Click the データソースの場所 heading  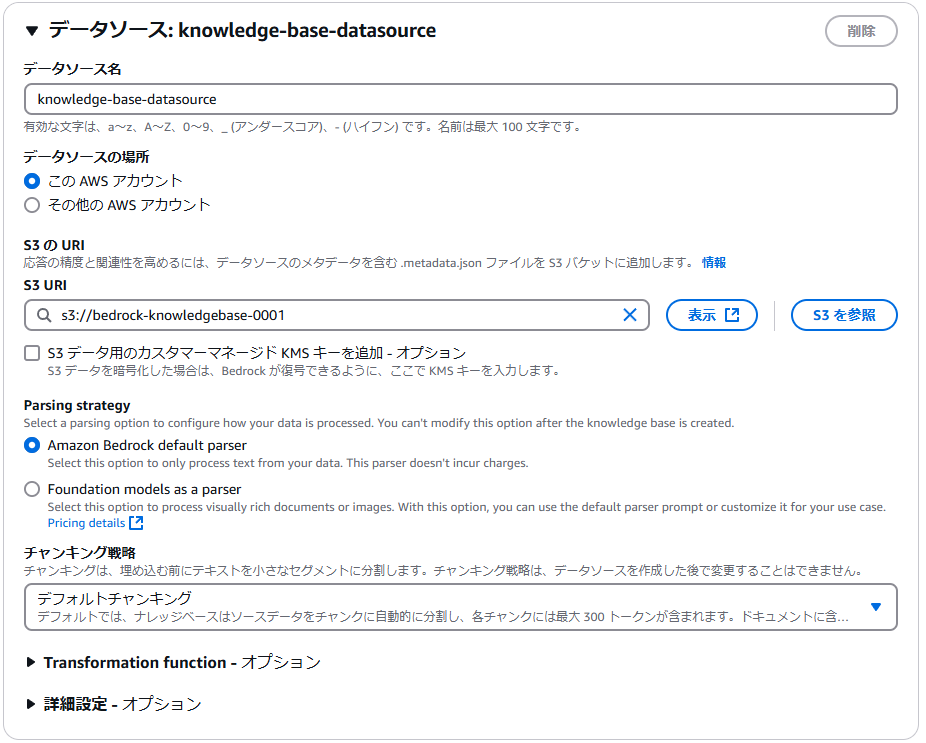(x=86, y=157)
